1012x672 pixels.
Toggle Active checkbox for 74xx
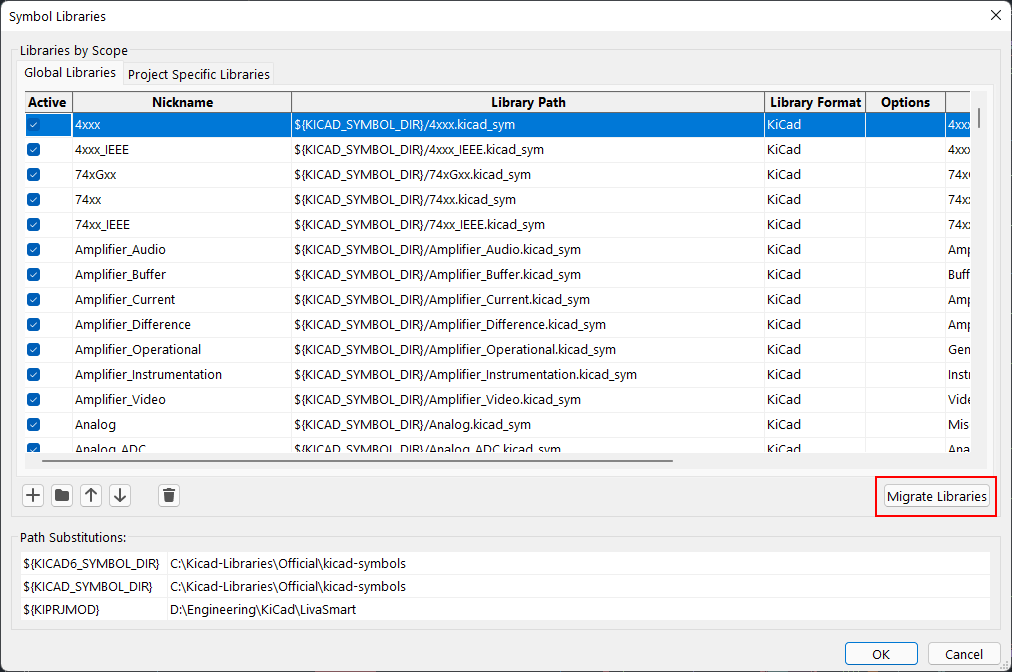(x=34, y=199)
